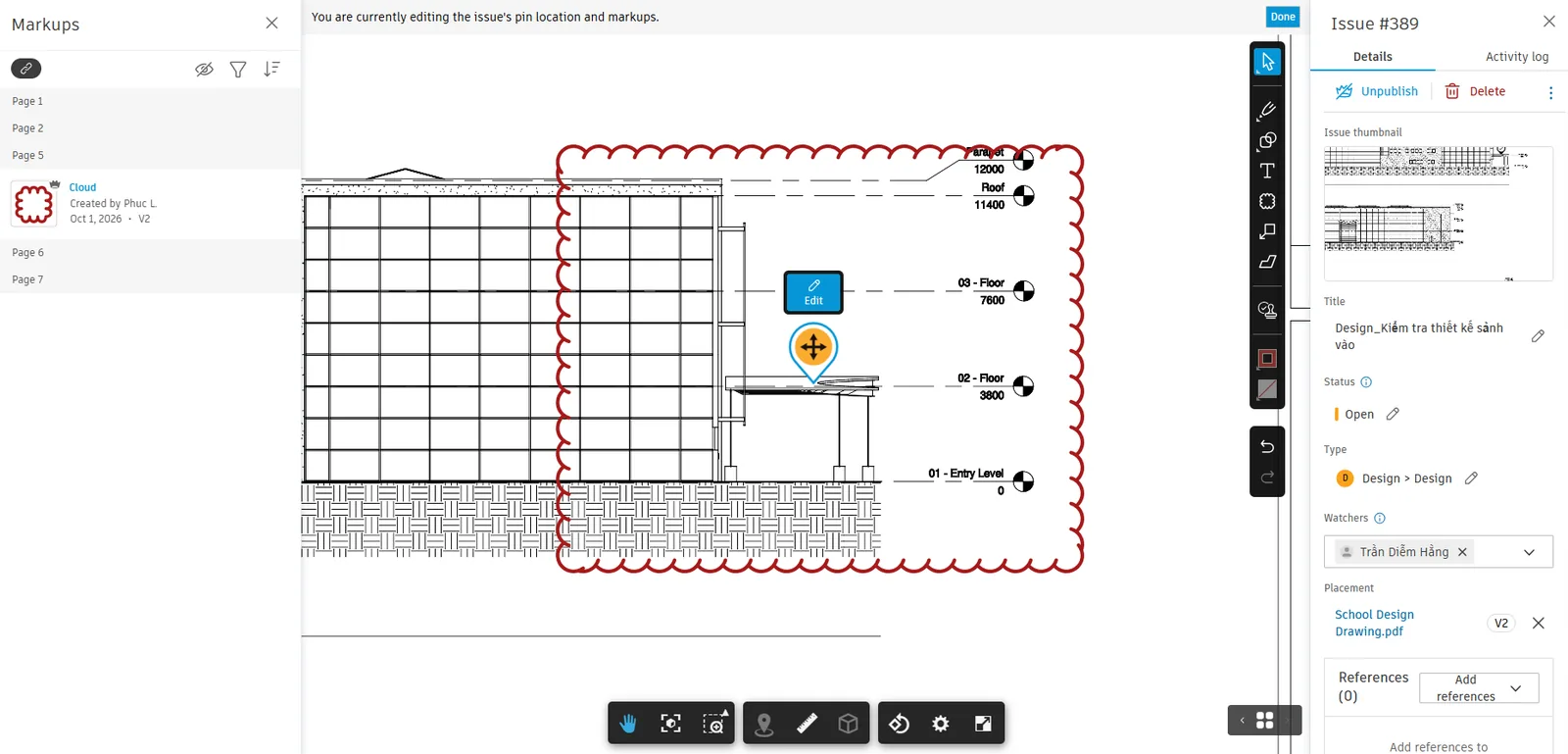This screenshot has height=754, width=1568.
Task: Toggle the linked markups filter pill
Action: 26,69
